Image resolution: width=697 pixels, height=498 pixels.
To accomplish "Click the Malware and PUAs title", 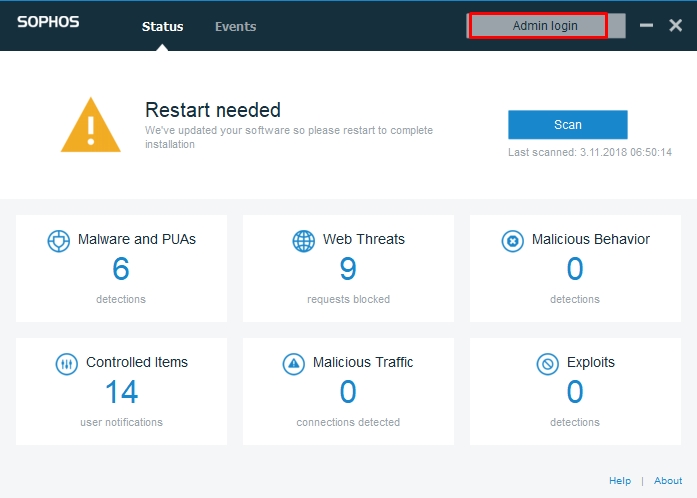I will coord(137,239).
